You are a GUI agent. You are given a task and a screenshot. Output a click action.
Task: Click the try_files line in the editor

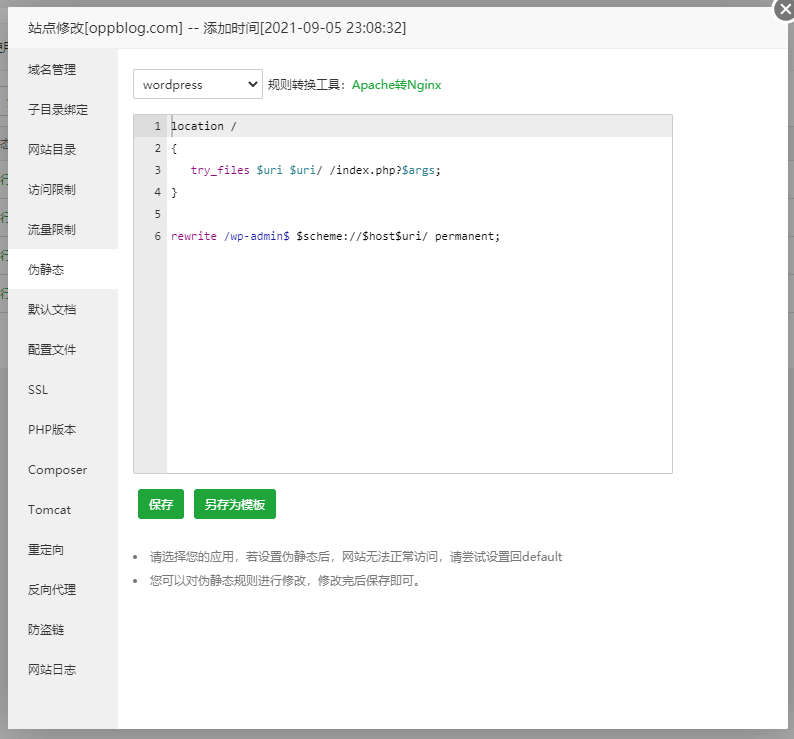pos(315,170)
